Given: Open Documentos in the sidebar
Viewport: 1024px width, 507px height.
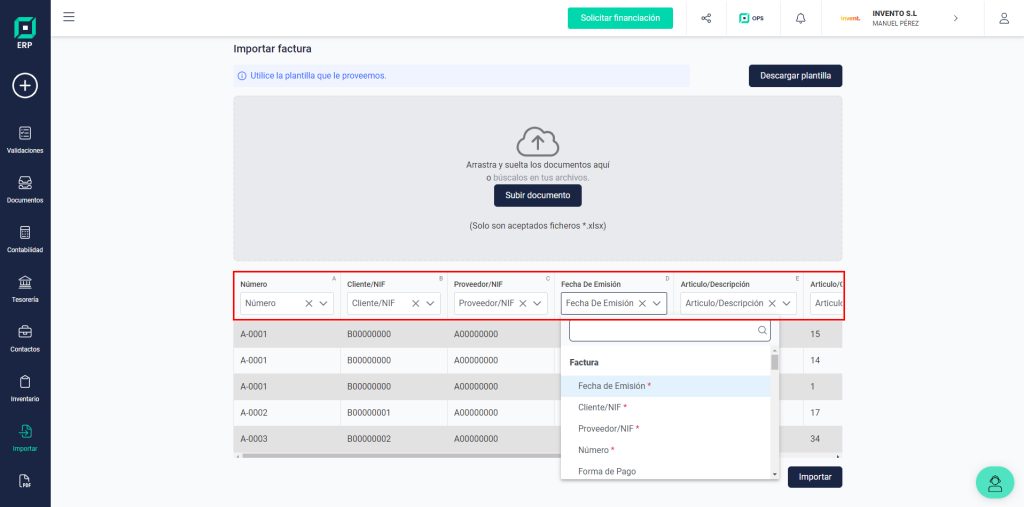Looking at the screenshot, I should point(25,189).
